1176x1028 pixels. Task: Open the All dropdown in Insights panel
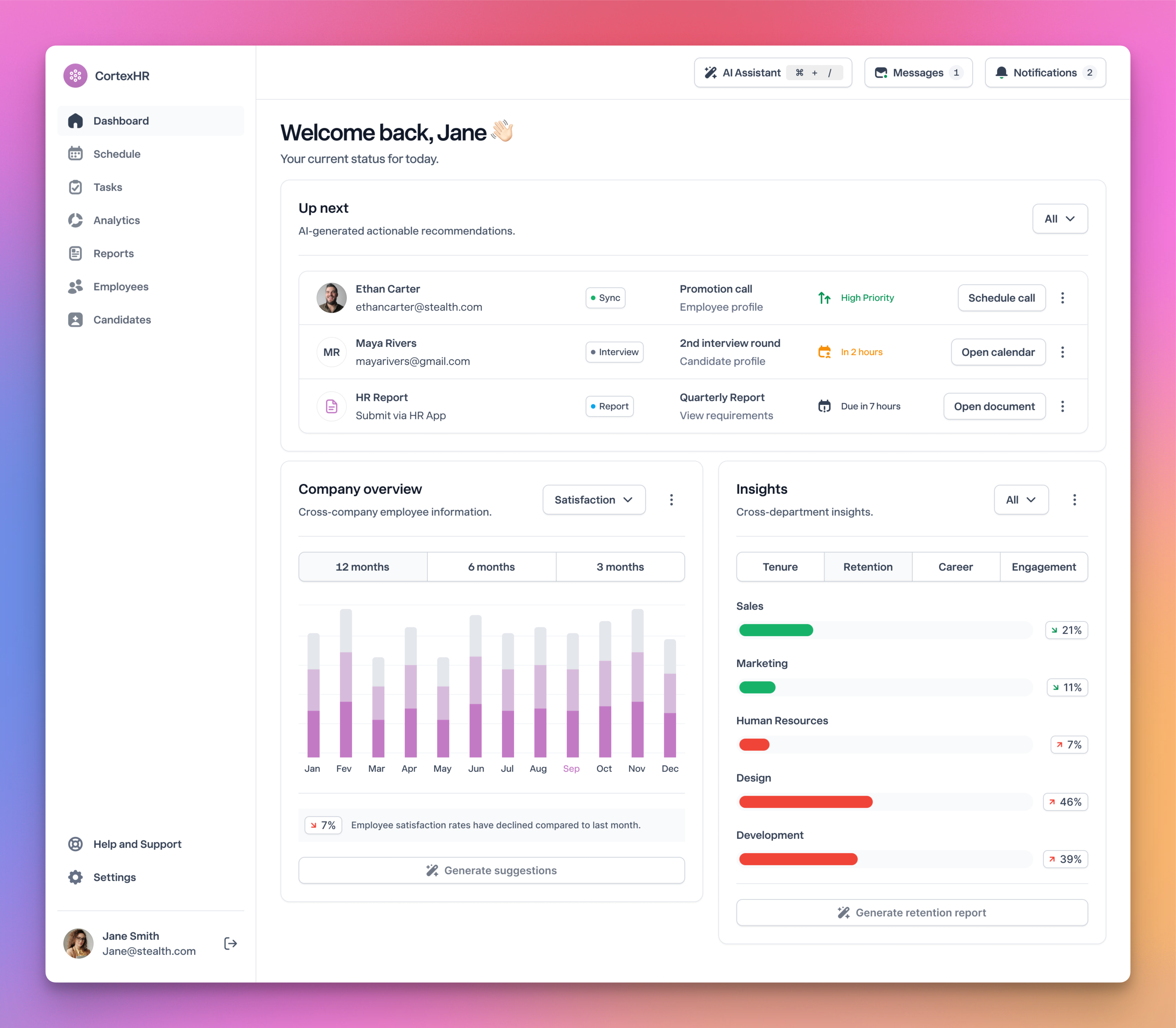(1021, 499)
